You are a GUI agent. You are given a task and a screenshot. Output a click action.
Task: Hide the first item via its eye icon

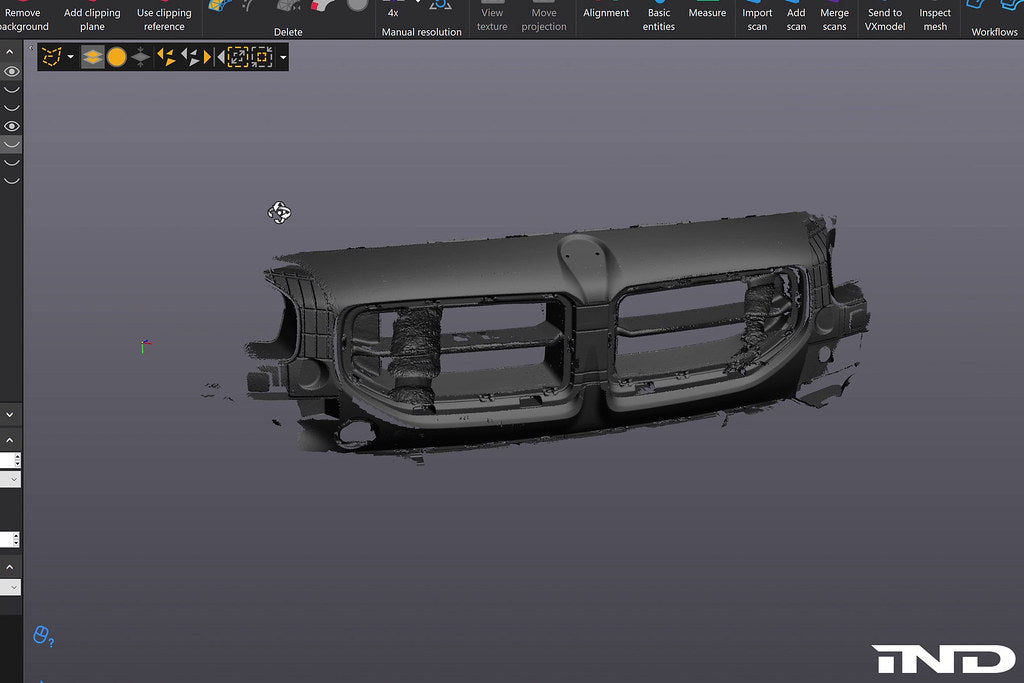point(11,72)
